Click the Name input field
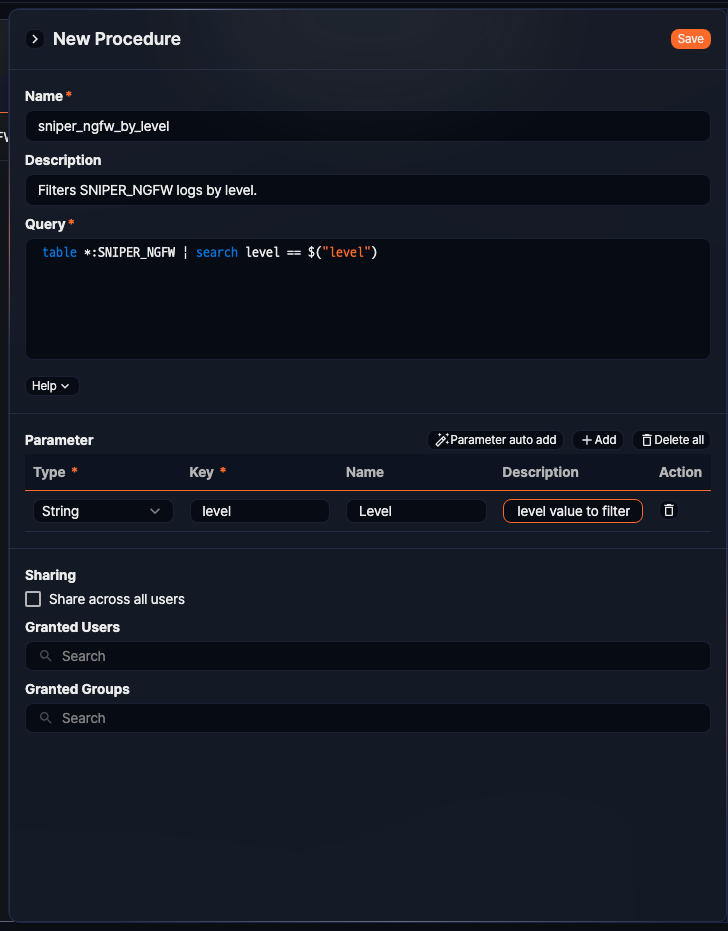Screen dimensions: 728x931 point(367,126)
